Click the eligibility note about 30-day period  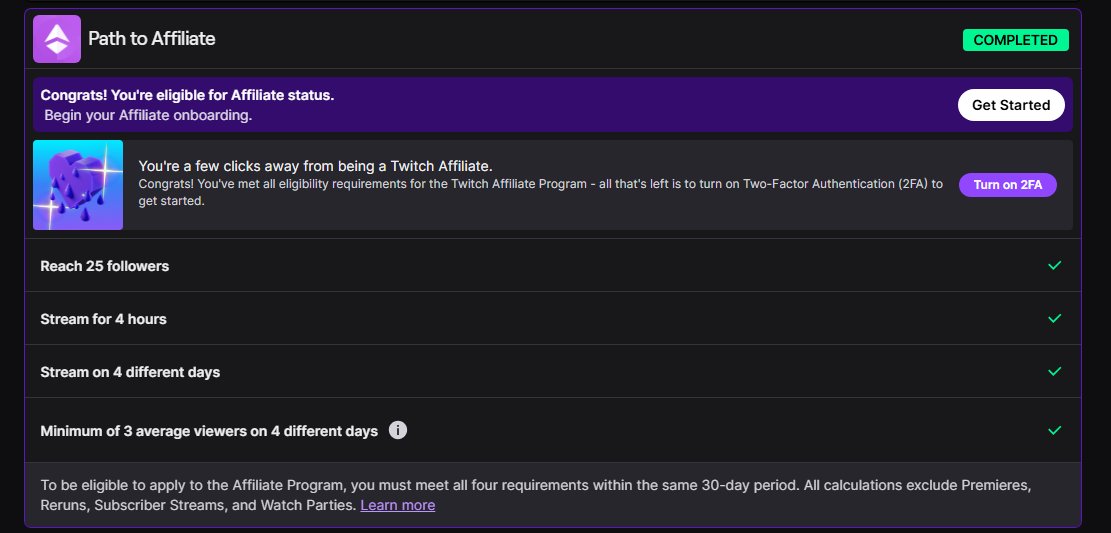(x=536, y=495)
